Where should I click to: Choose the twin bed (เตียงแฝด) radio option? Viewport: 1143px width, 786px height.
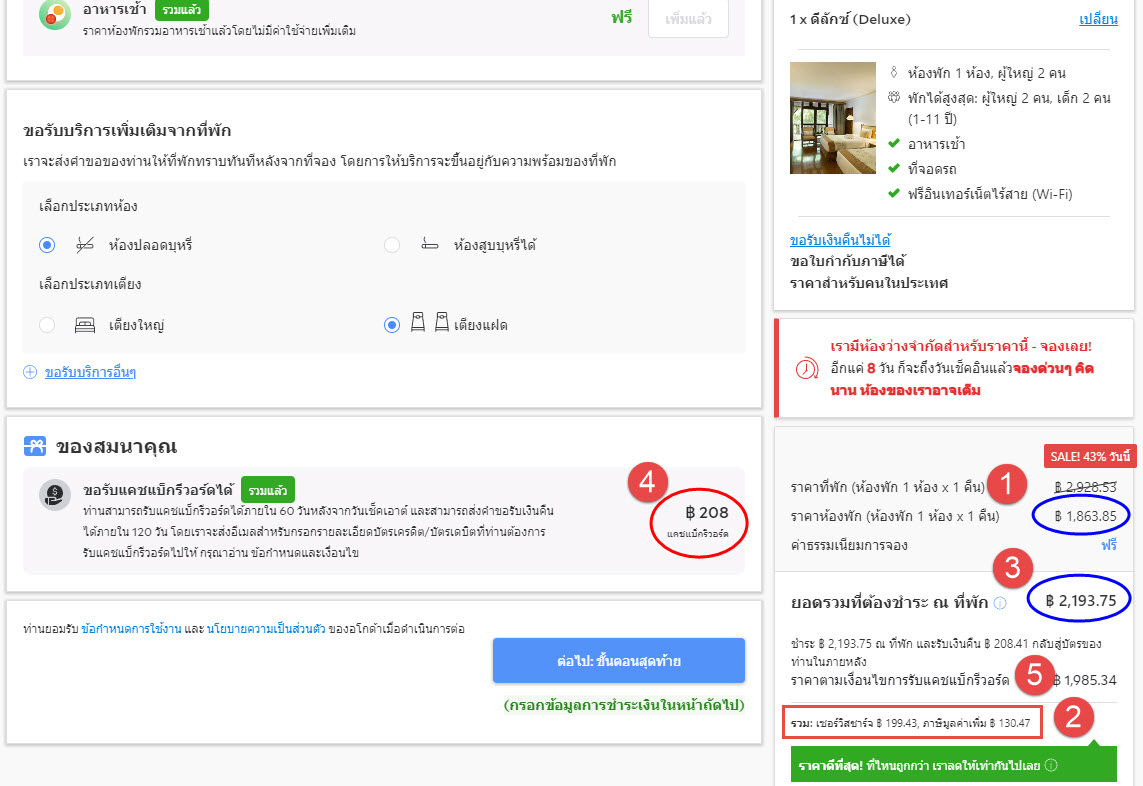[x=392, y=325]
